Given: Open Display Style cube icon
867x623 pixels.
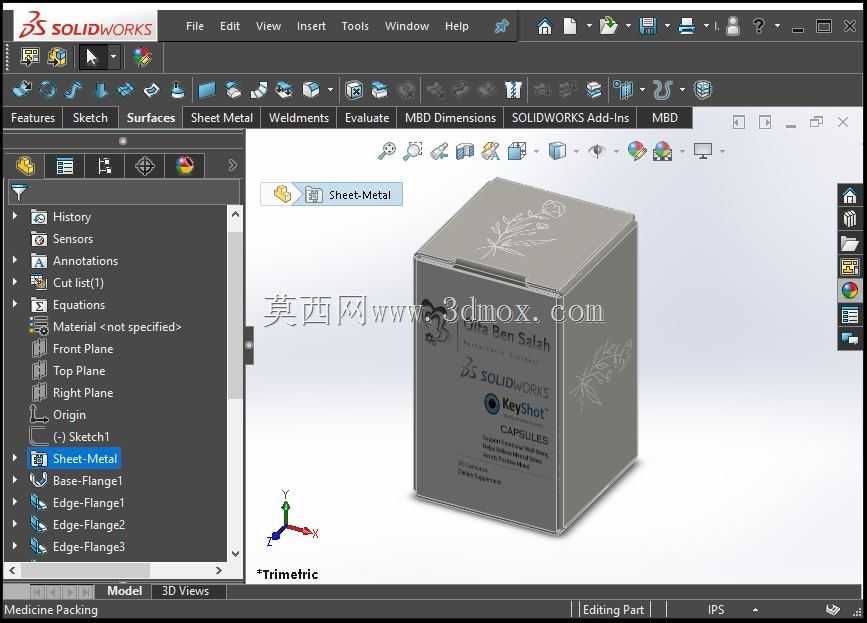Looking at the screenshot, I should point(557,150).
